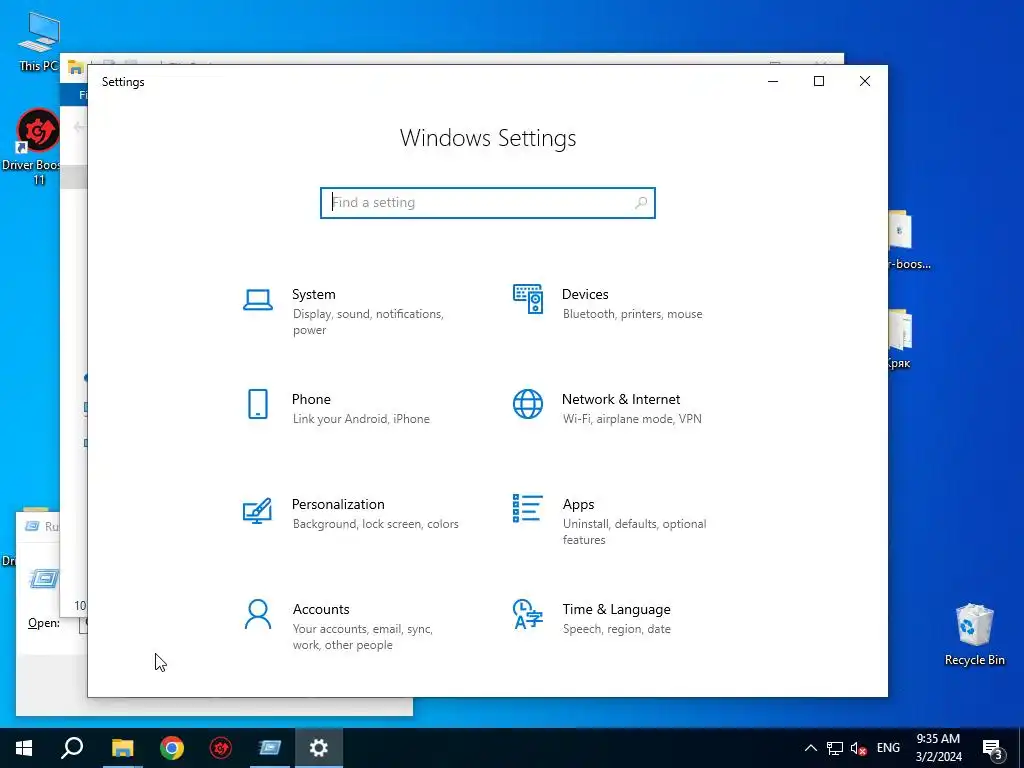Screen dimensions: 1024x768
Task: Click 'Background, lock screen, colors' description
Action: [x=376, y=524]
